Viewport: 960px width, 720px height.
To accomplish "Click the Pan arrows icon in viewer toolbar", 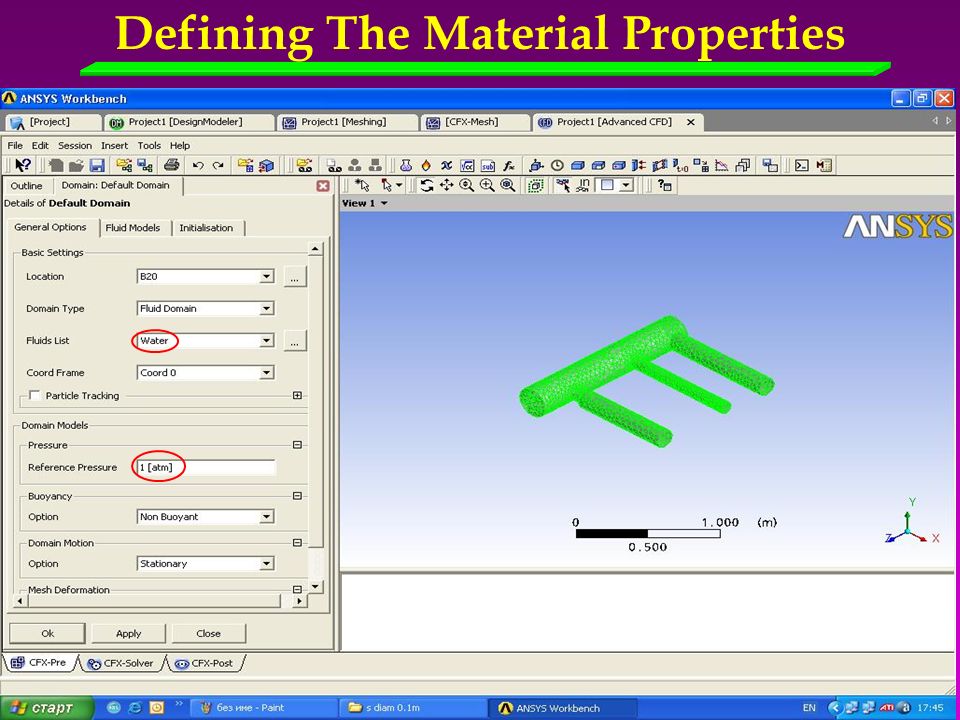I will [447, 185].
